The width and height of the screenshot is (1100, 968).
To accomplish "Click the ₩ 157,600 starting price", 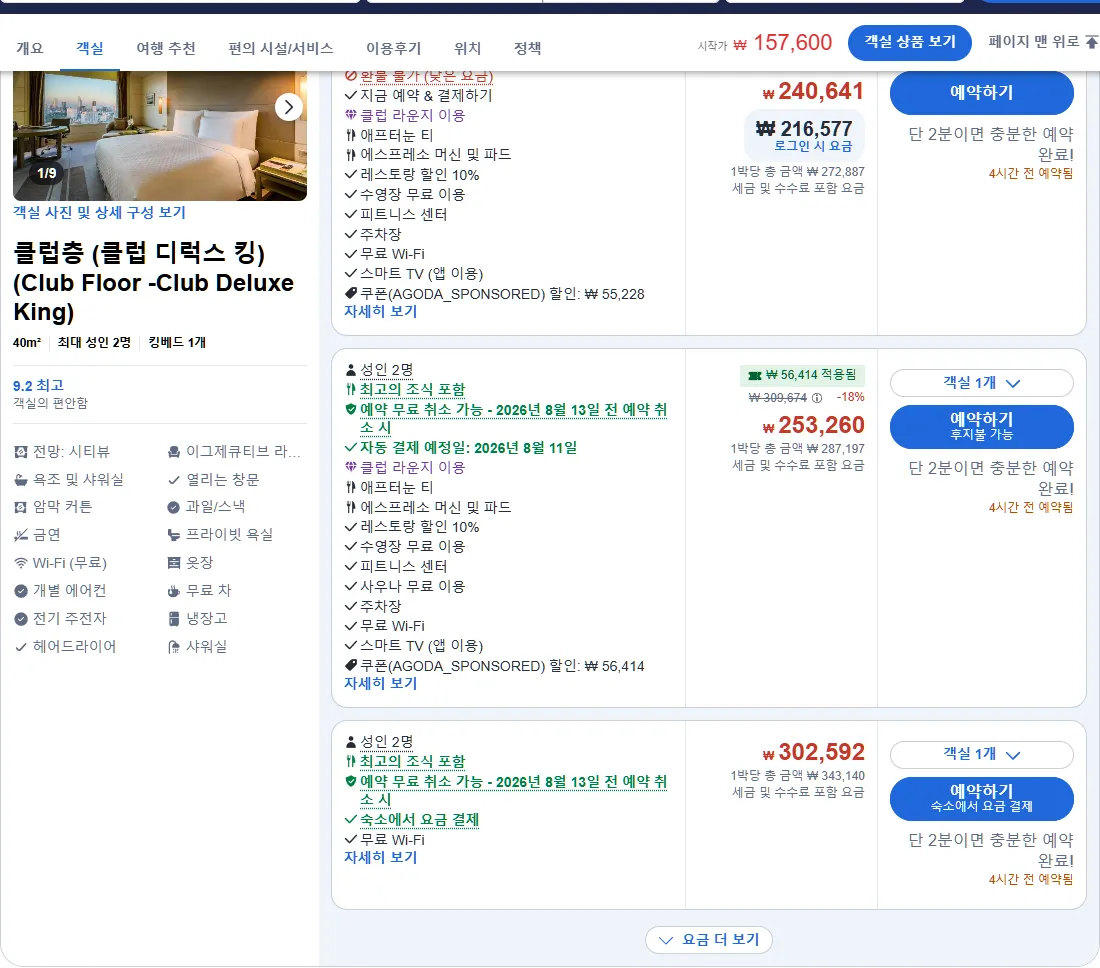I will pos(782,43).
